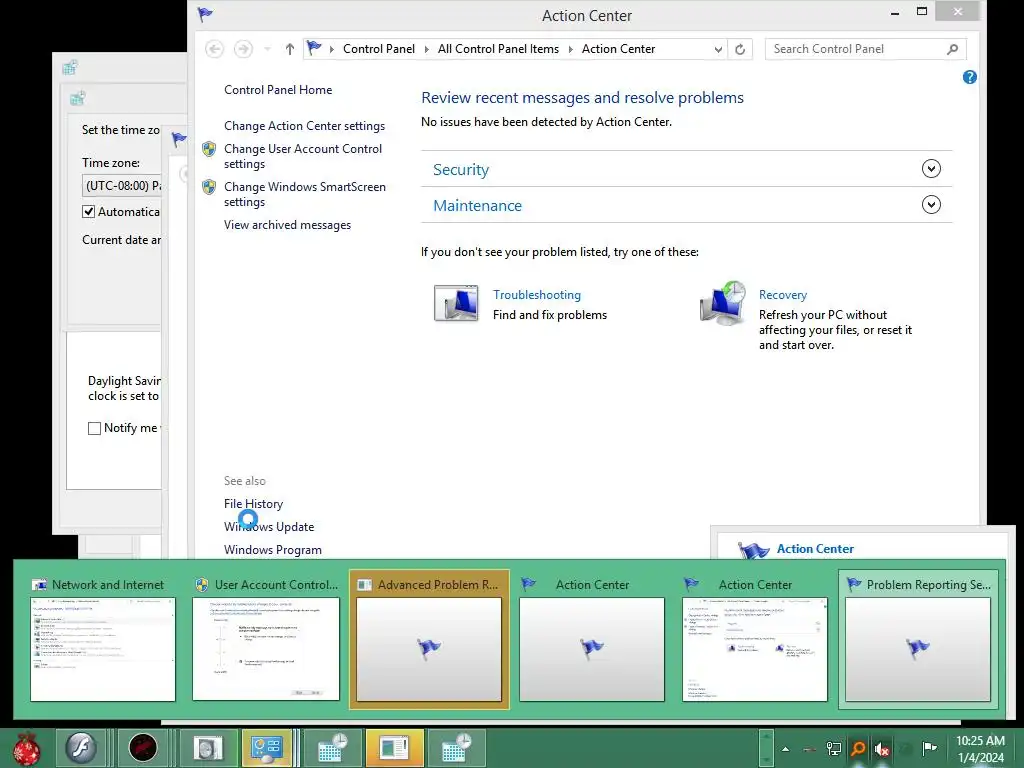Click the Action Center breadcrumb
The image size is (1024, 768).
(618, 49)
